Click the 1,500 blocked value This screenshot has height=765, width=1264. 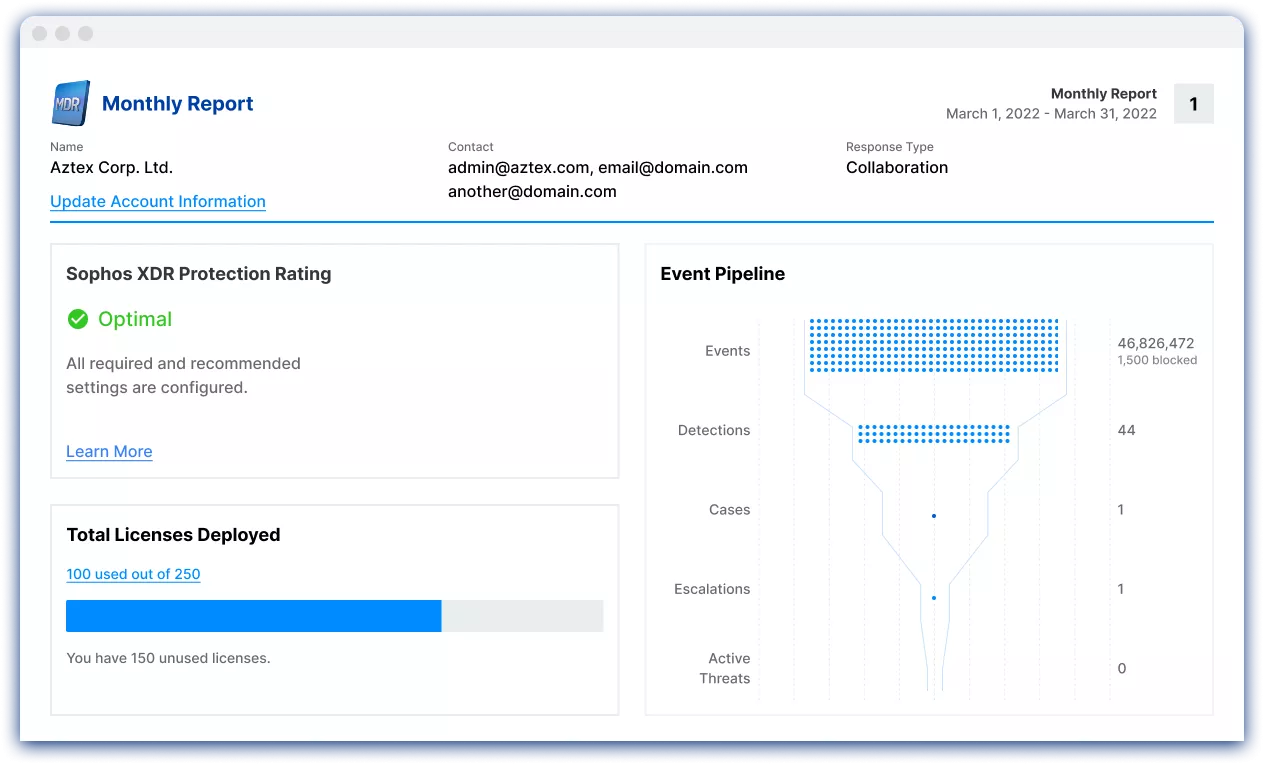click(x=1157, y=360)
